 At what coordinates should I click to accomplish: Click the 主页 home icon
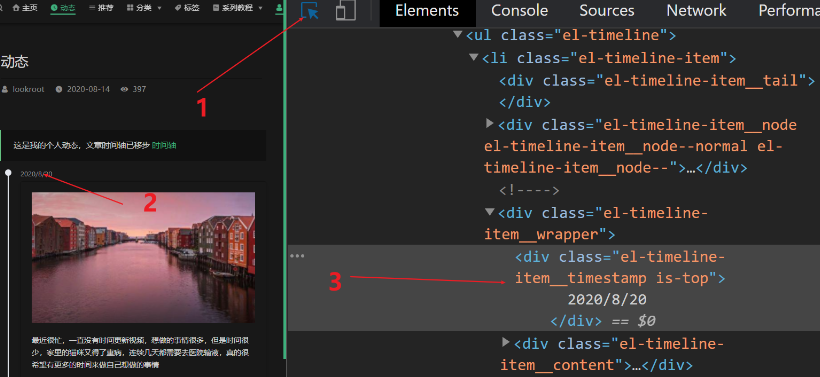tap(16, 8)
